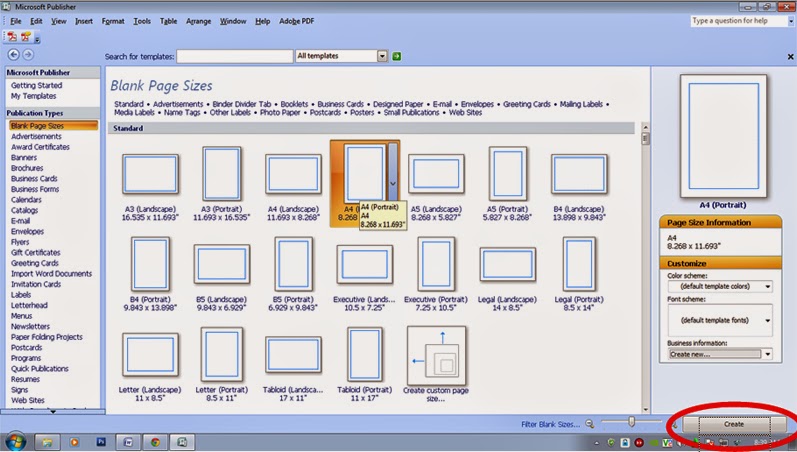This screenshot has height=452, width=797.
Task: Run template search with green arrow button
Action: coord(396,56)
